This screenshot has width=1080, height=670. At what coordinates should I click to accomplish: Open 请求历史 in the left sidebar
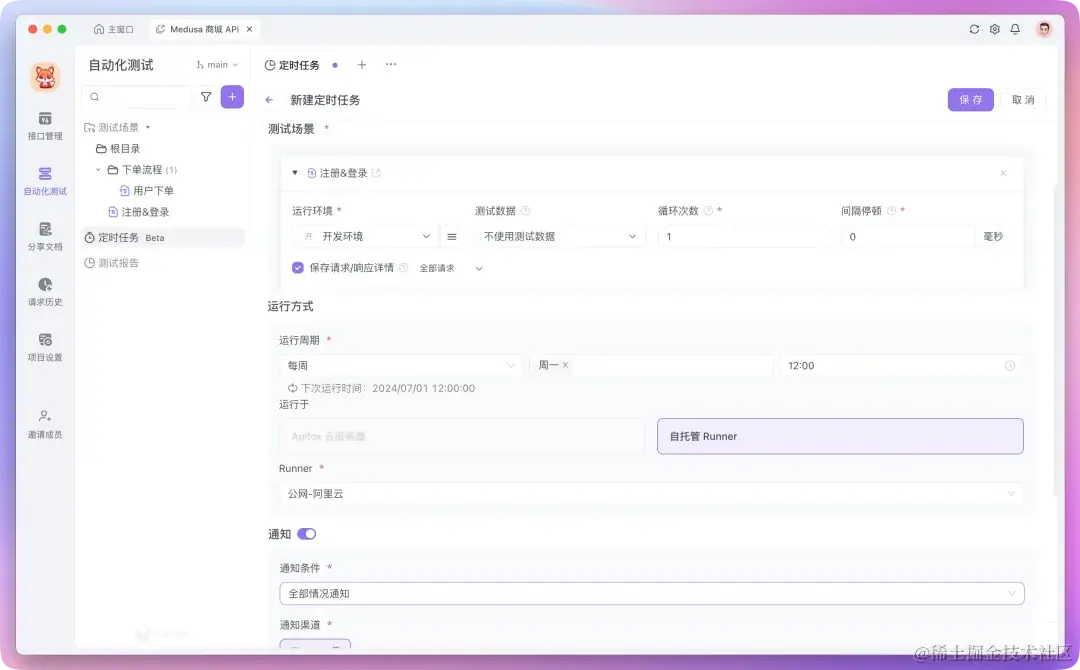44,292
